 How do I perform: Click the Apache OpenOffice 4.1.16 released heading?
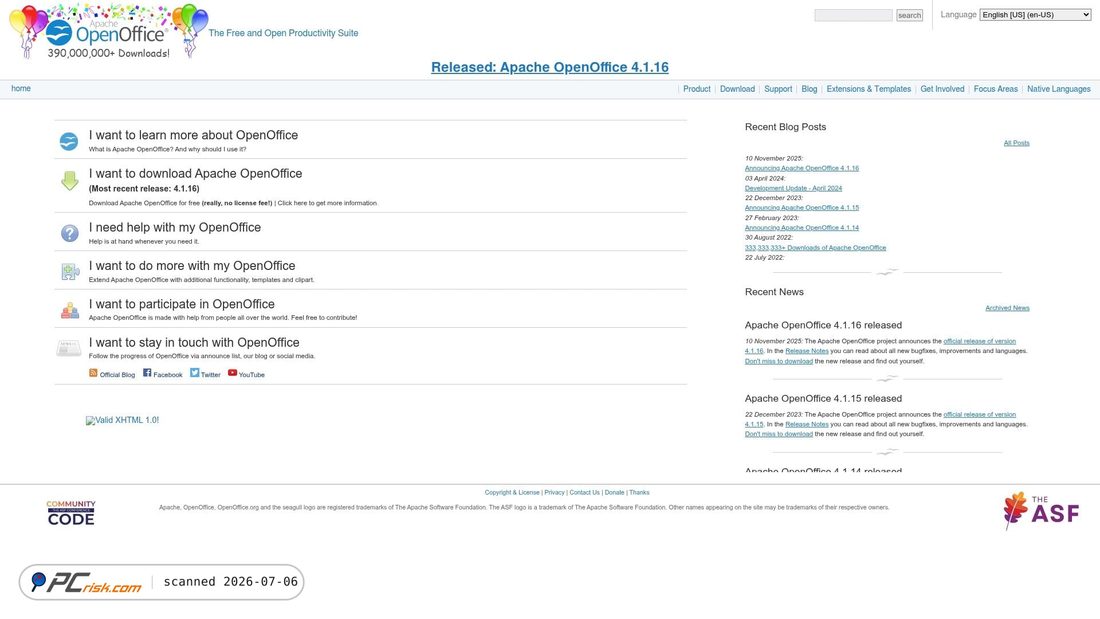point(824,325)
